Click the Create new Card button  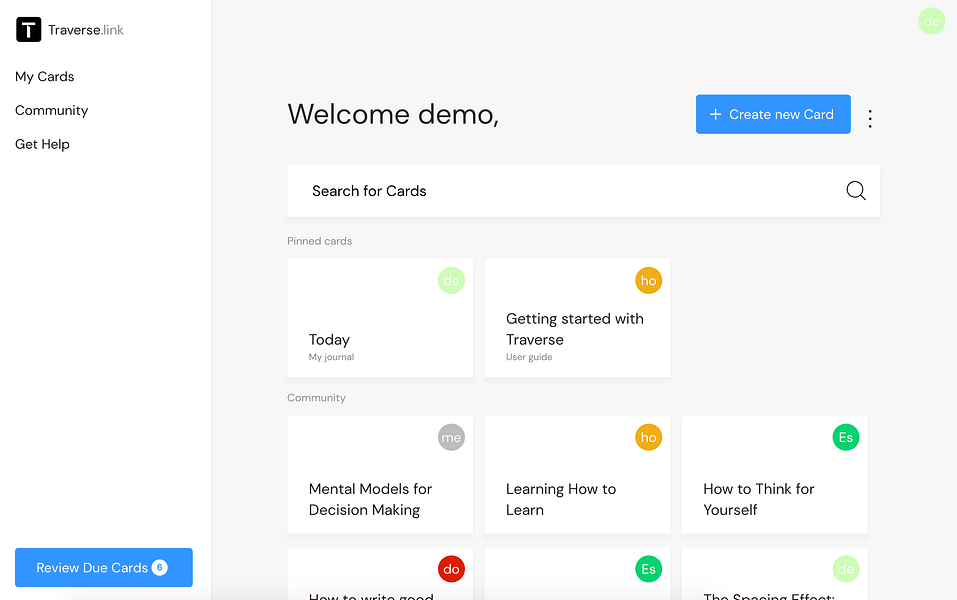[x=773, y=114]
